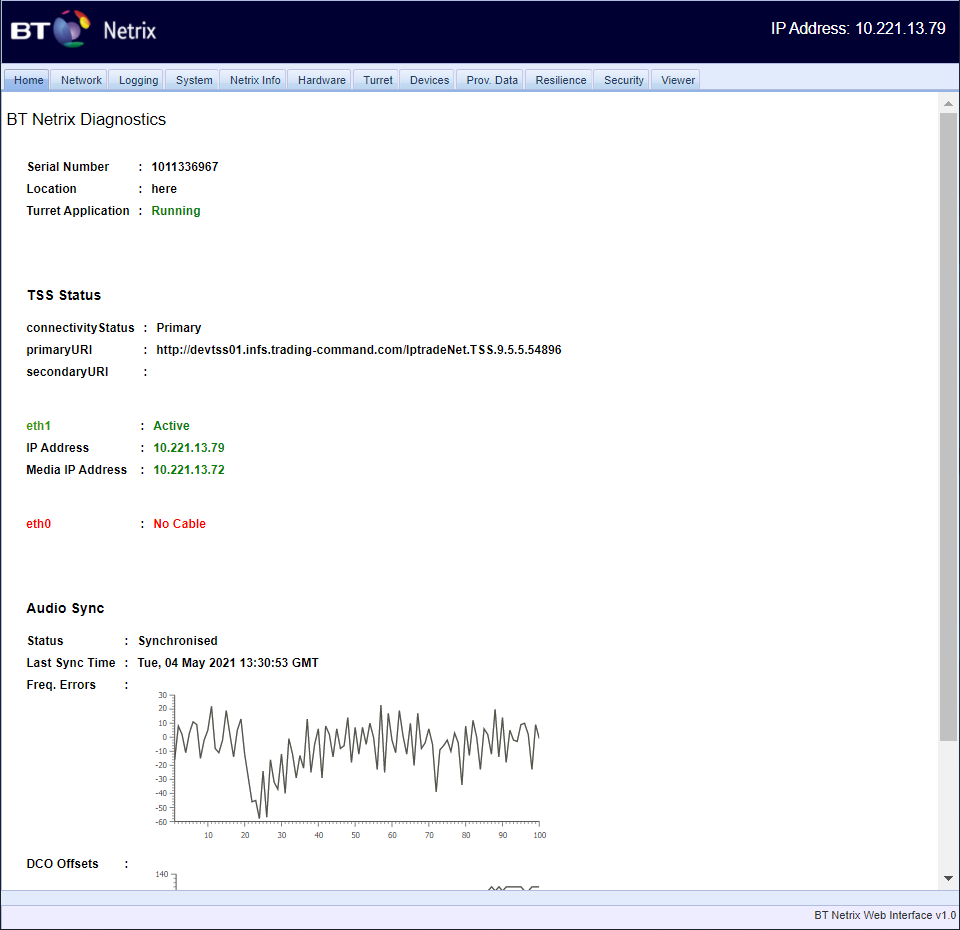Click the scrollbar up arrow
The height and width of the screenshot is (930, 960).
point(948,103)
